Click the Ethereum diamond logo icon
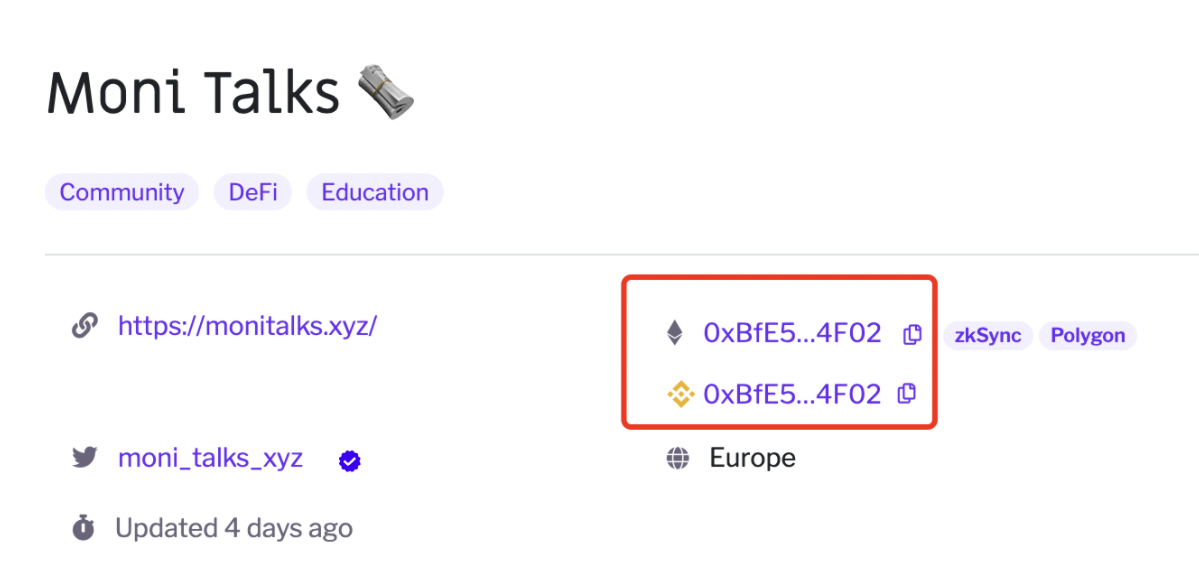The width and height of the screenshot is (1199, 577). pos(674,333)
